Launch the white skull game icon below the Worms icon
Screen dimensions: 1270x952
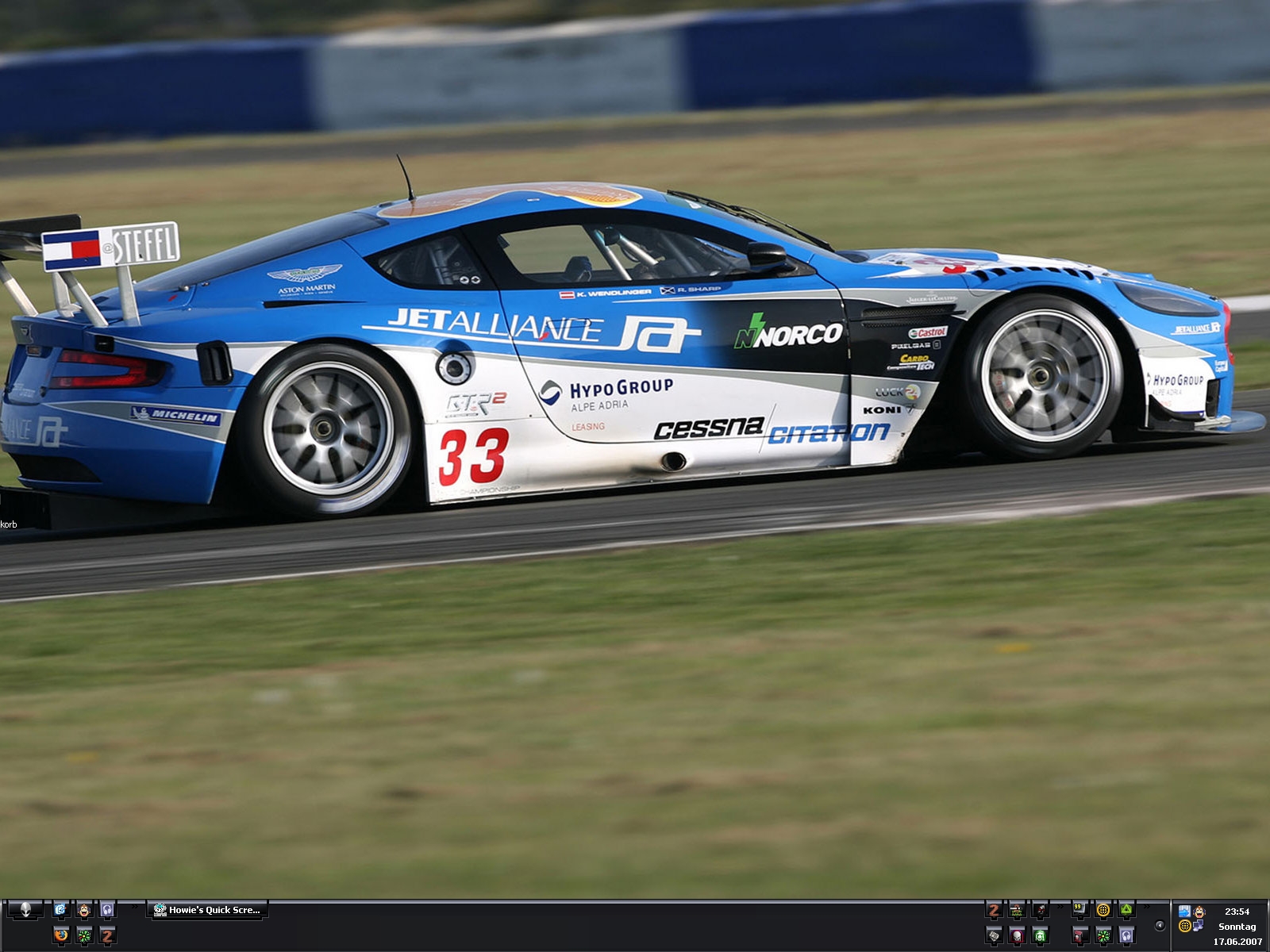[x=1016, y=935]
